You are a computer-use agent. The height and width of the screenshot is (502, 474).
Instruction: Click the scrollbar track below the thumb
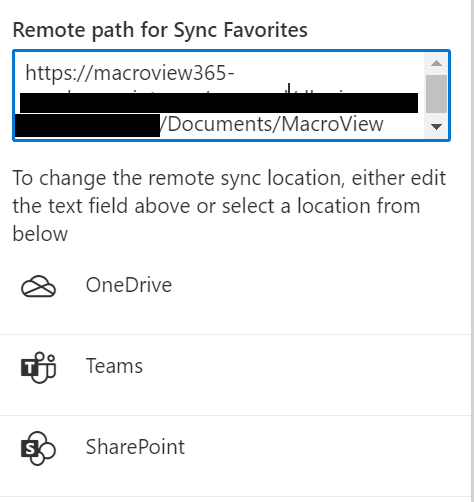[436, 116]
